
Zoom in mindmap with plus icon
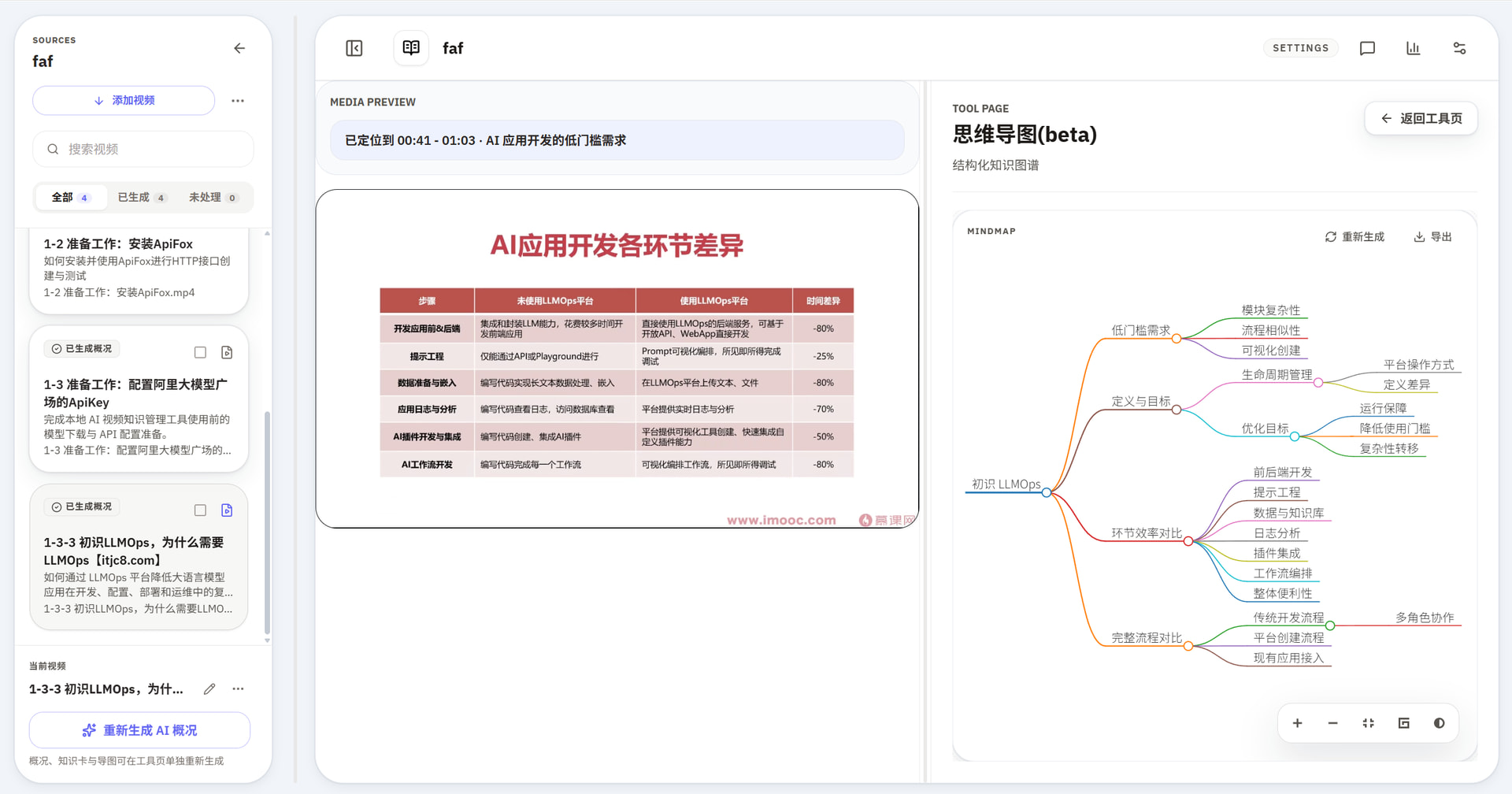tap(1298, 723)
